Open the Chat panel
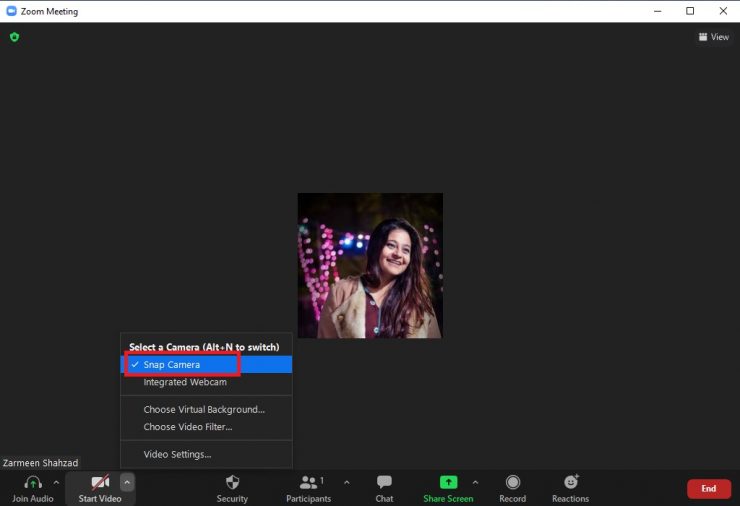This screenshot has height=506, width=740. (x=384, y=489)
